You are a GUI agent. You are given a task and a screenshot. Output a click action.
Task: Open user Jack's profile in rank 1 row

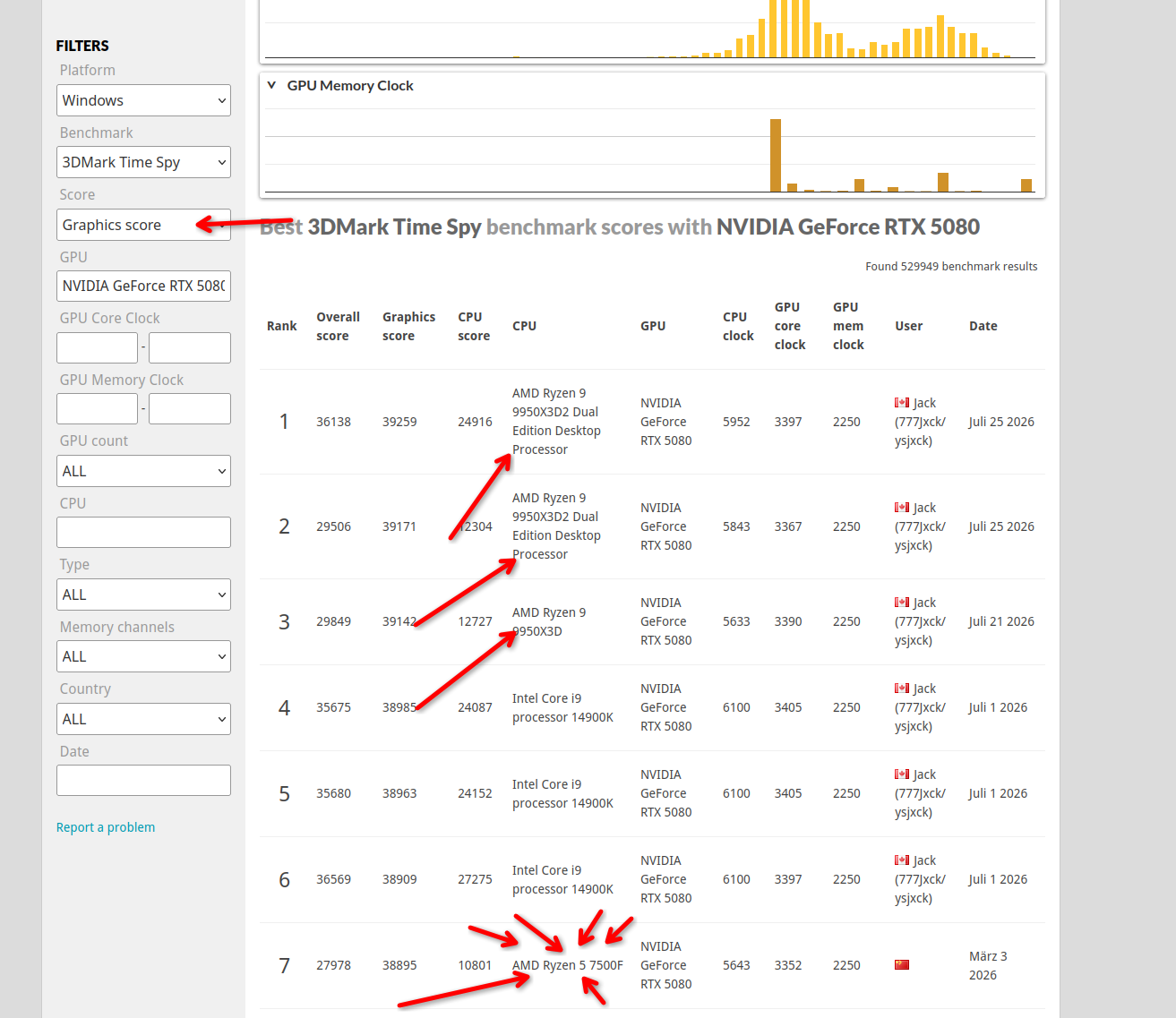[920, 422]
